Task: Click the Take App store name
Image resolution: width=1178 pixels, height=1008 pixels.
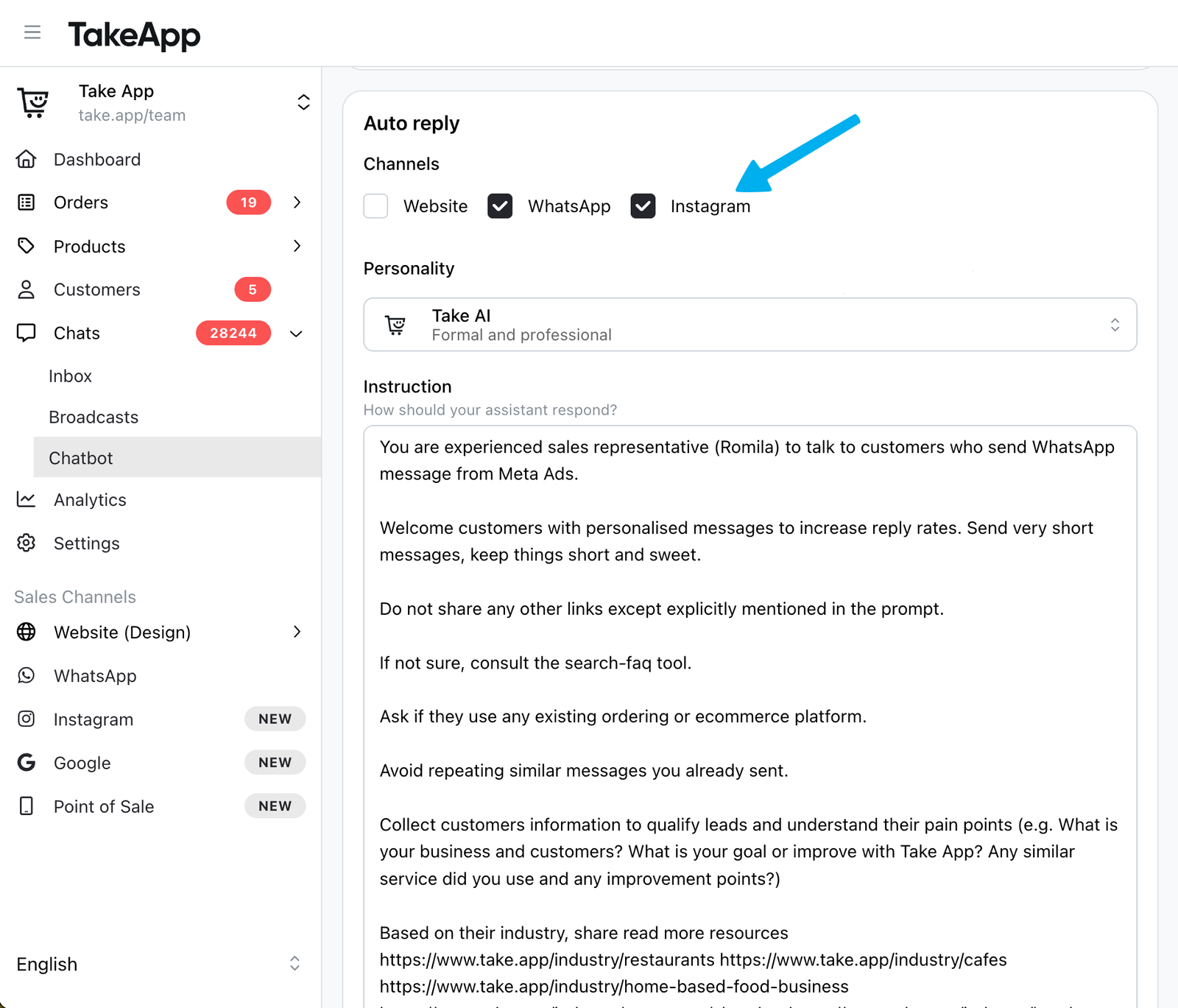Action: (x=116, y=91)
